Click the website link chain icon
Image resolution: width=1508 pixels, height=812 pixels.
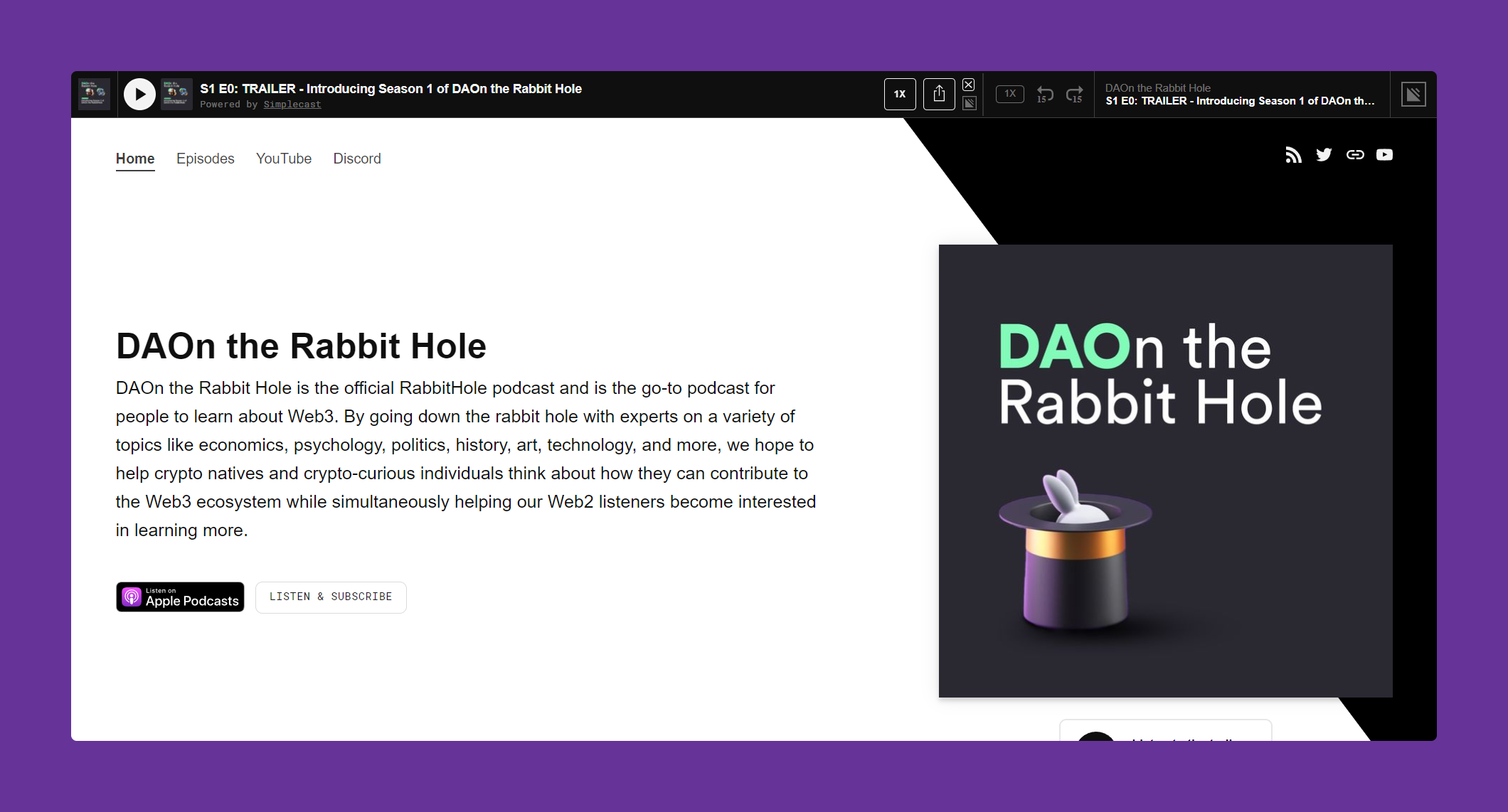1354,155
